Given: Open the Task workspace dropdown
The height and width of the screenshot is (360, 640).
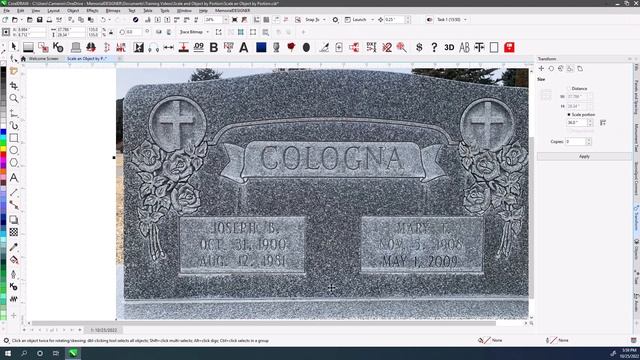Looking at the screenshot, I should (x=465, y=20).
